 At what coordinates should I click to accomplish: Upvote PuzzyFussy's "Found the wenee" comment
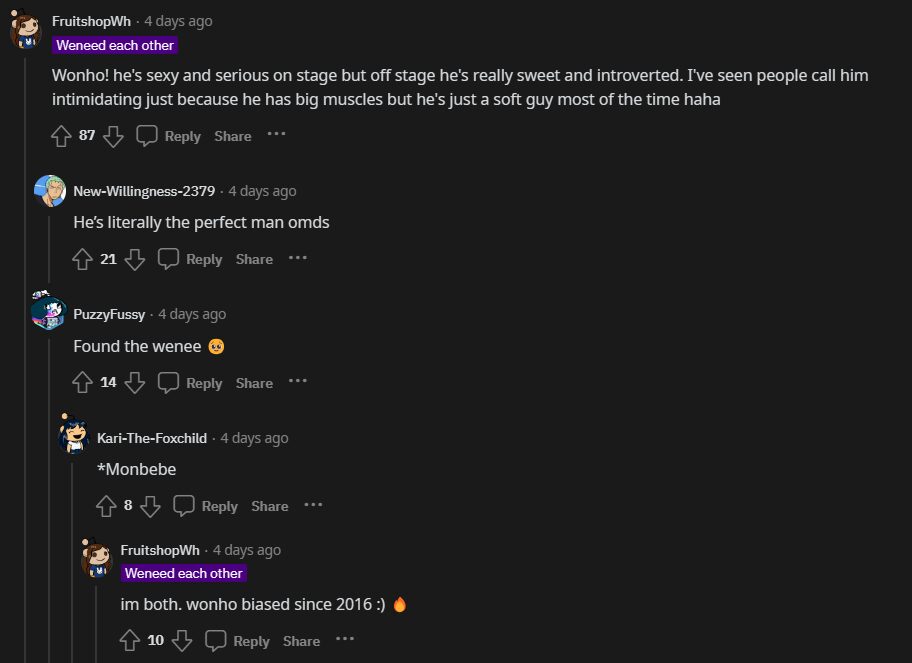(x=83, y=382)
